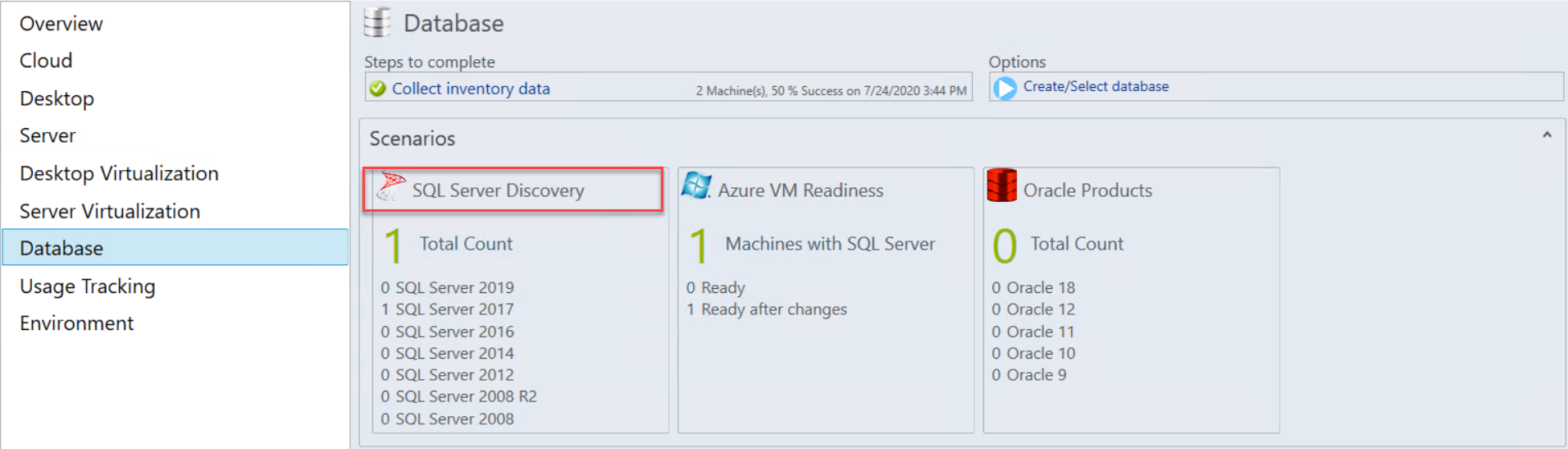The width and height of the screenshot is (1568, 449).
Task: Click the Database cylinder header icon
Action: tap(377, 23)
